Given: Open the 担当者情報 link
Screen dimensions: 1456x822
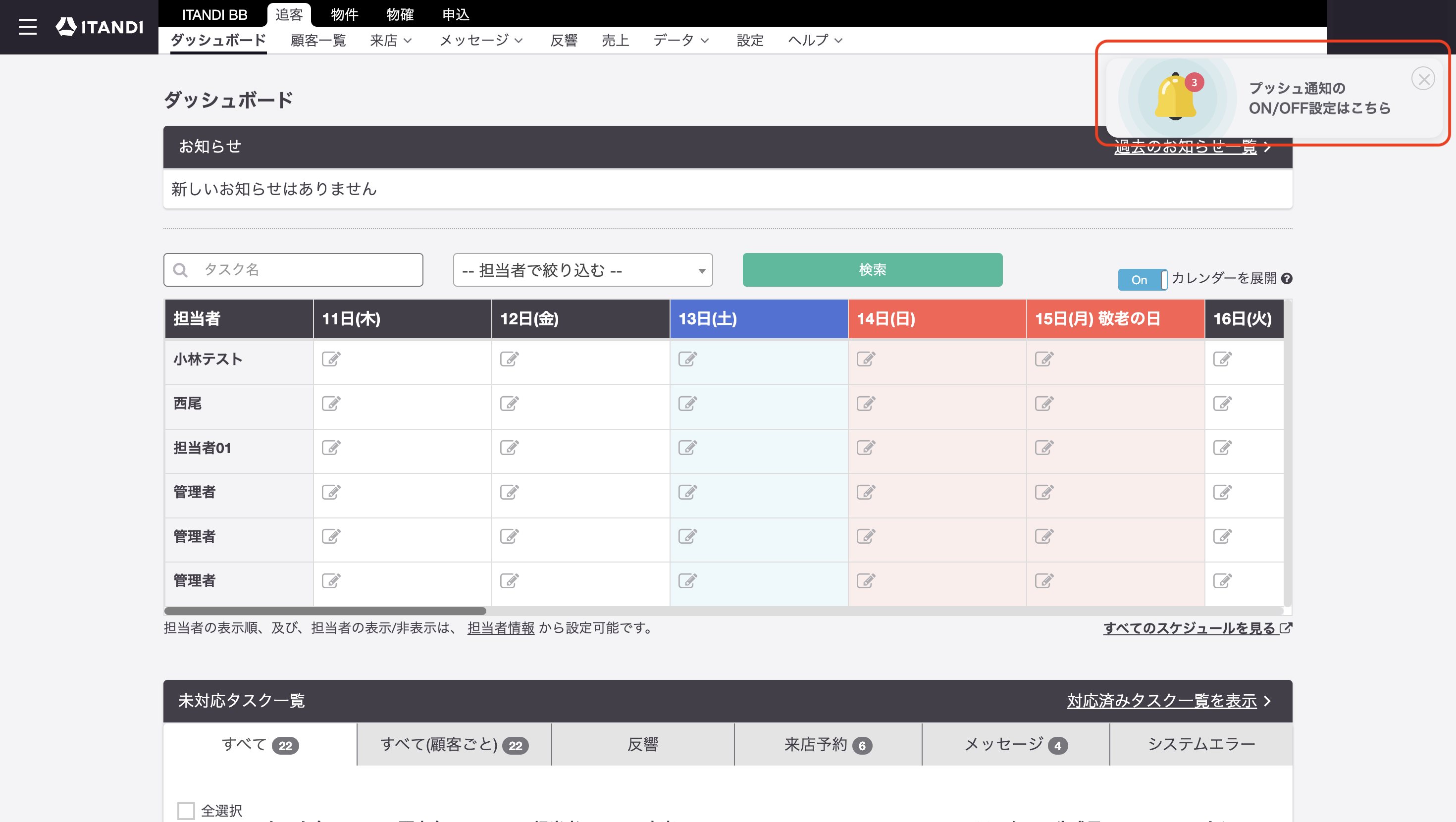Looking at the screenshot, I should point(501,628).
